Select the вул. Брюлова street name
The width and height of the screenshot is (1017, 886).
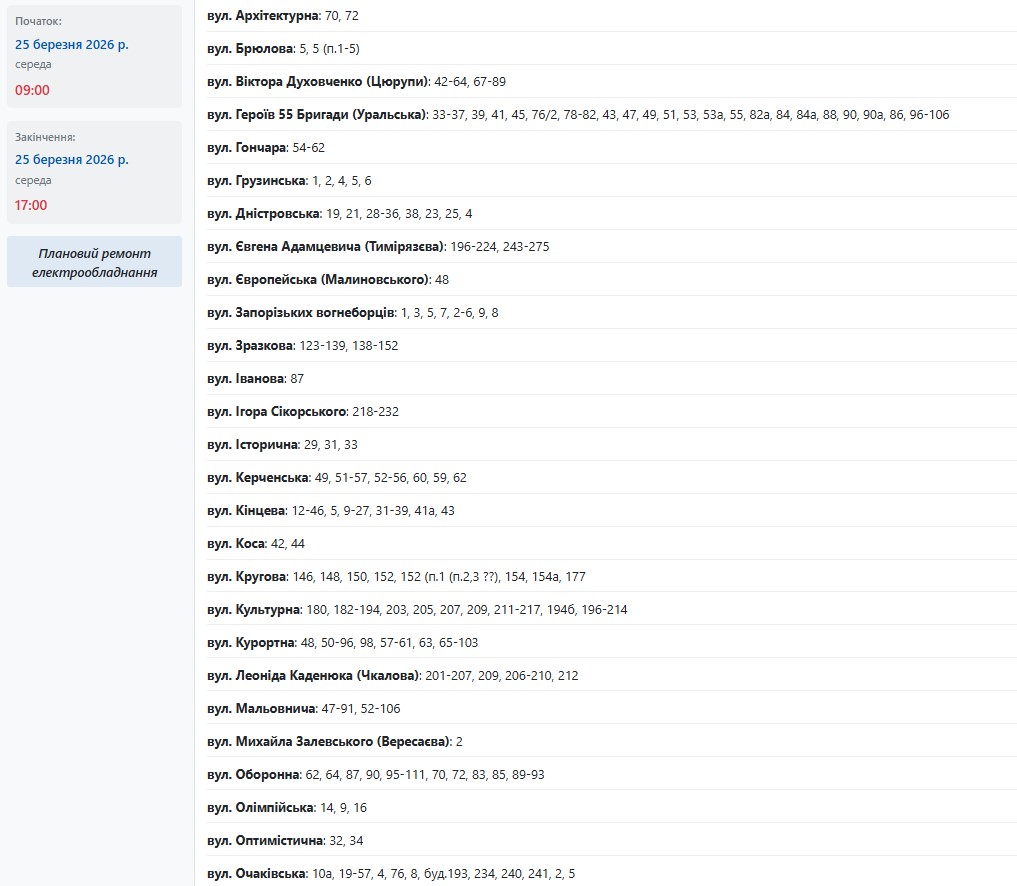coord(250,49)
